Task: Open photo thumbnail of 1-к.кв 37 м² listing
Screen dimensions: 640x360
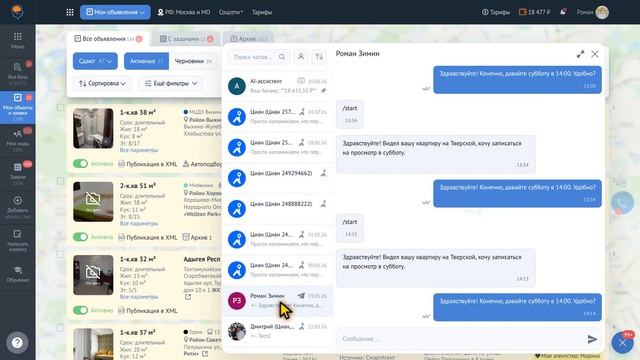Action: (93, 344)
